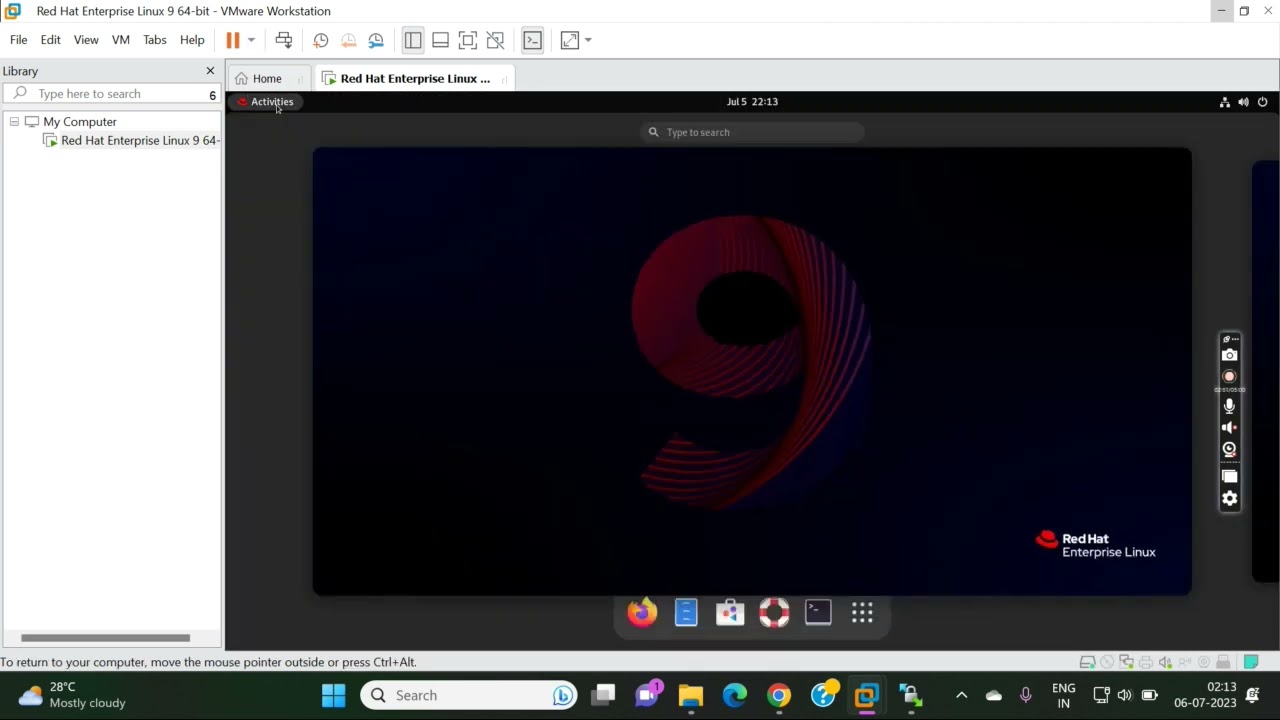Close the Red Hat Enterprise Linux tab
The width and height of the screenshot is (1280, 720).
pyautogui.click(x=505, y=79)
